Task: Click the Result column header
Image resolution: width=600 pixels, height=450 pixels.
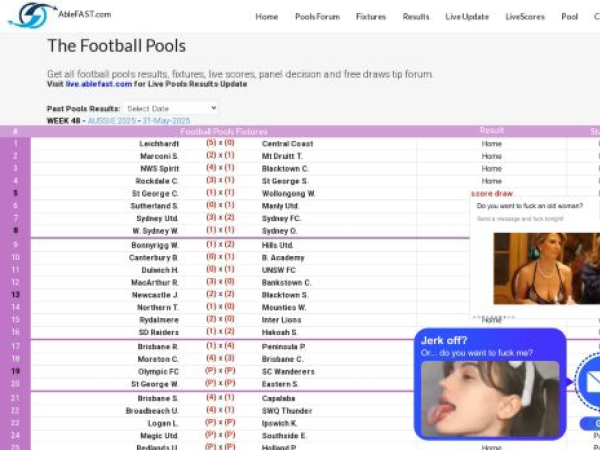Action: point(491,131)
